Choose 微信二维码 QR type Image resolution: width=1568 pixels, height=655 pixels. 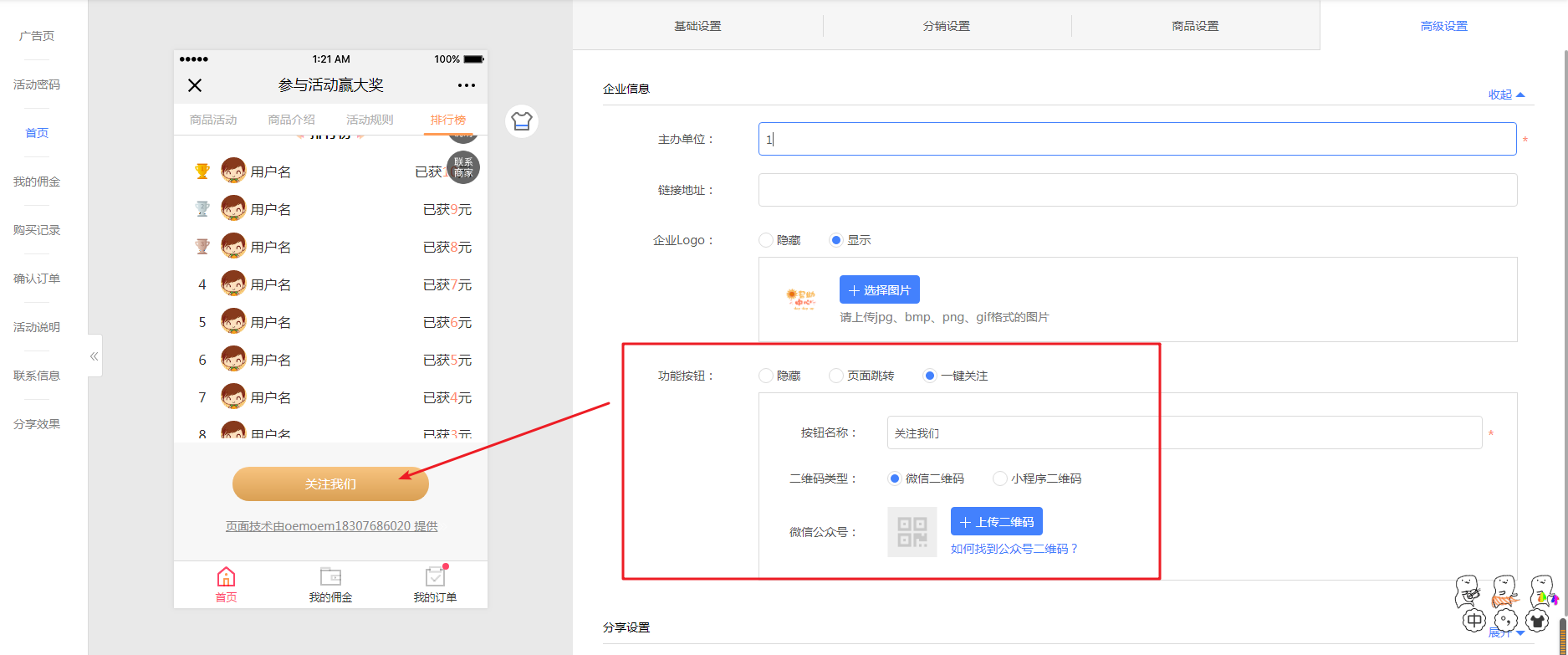coord(894,478)
